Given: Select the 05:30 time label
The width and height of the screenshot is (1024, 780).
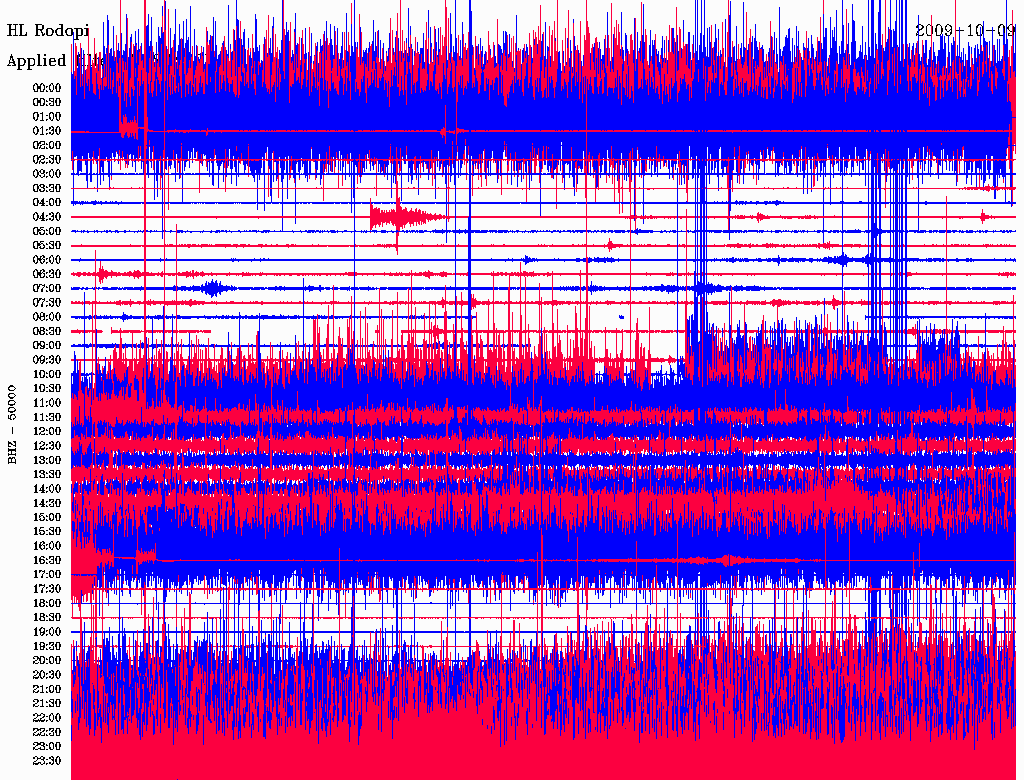Looking at the screenshot, I should (47, 246).
